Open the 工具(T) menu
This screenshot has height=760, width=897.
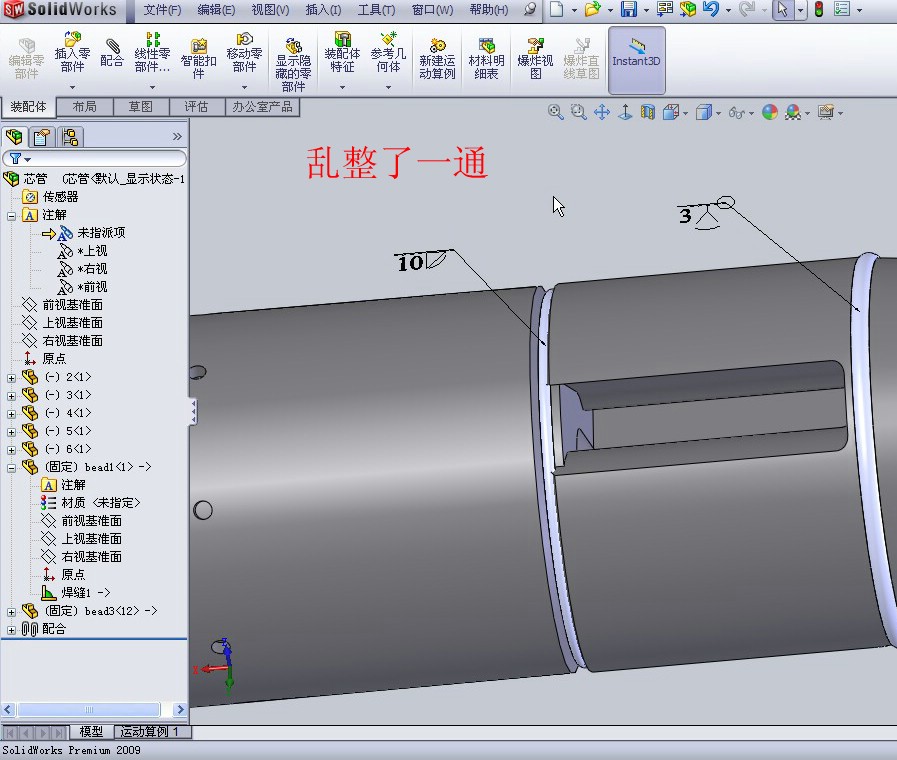pyautogui.click(x=376, y=10)
